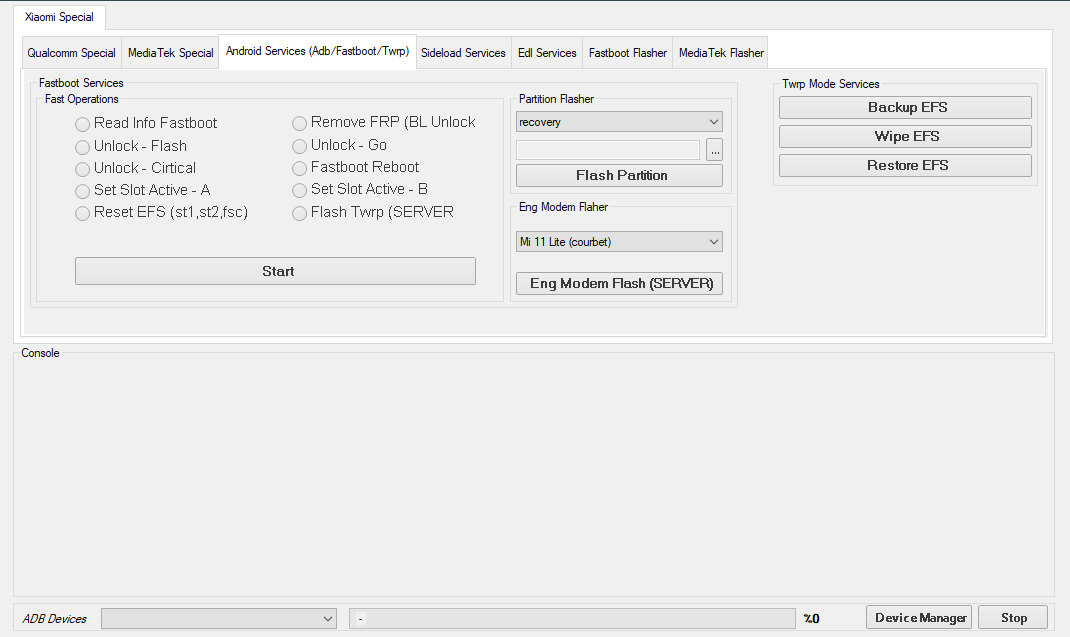
Task: Click Backup EFS in Twrp Mode Services
Action: tap(904, 107)
